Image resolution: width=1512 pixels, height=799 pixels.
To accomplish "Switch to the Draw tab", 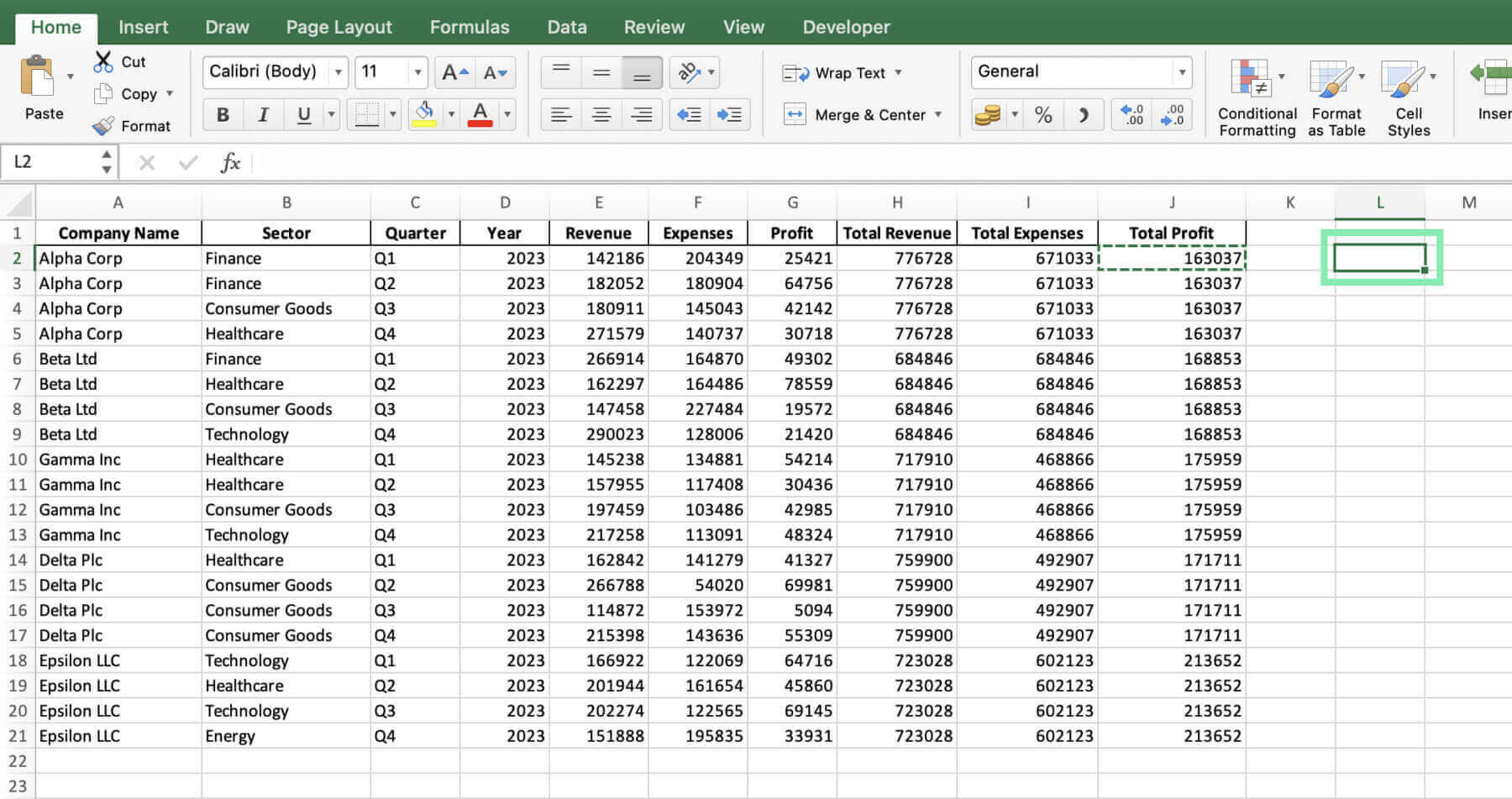I will pyautogui.click(x=227, y=27).
